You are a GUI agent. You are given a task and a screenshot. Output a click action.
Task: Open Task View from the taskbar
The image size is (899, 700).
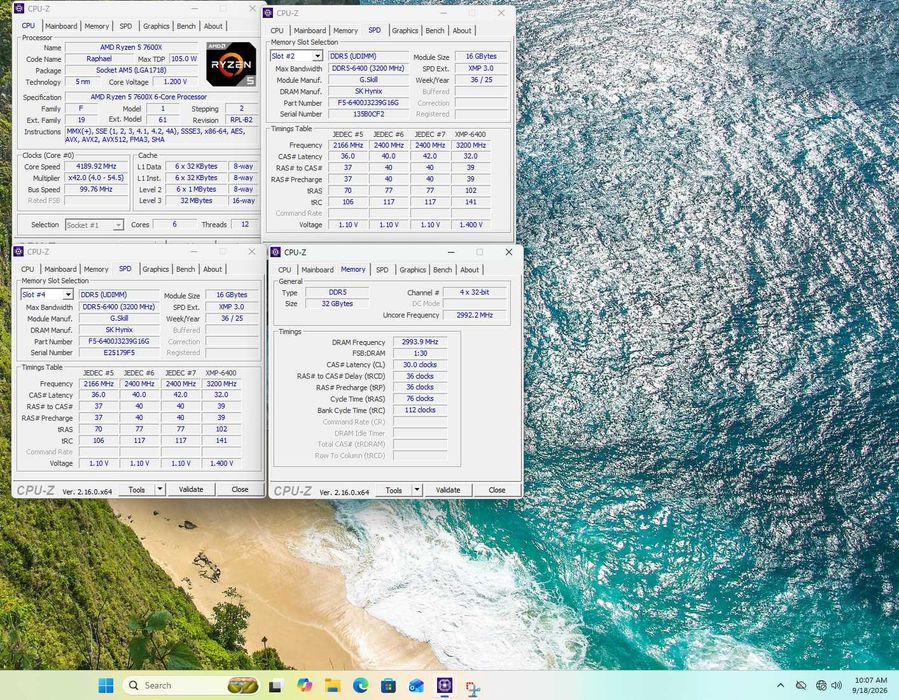click(x=276, y=685)
